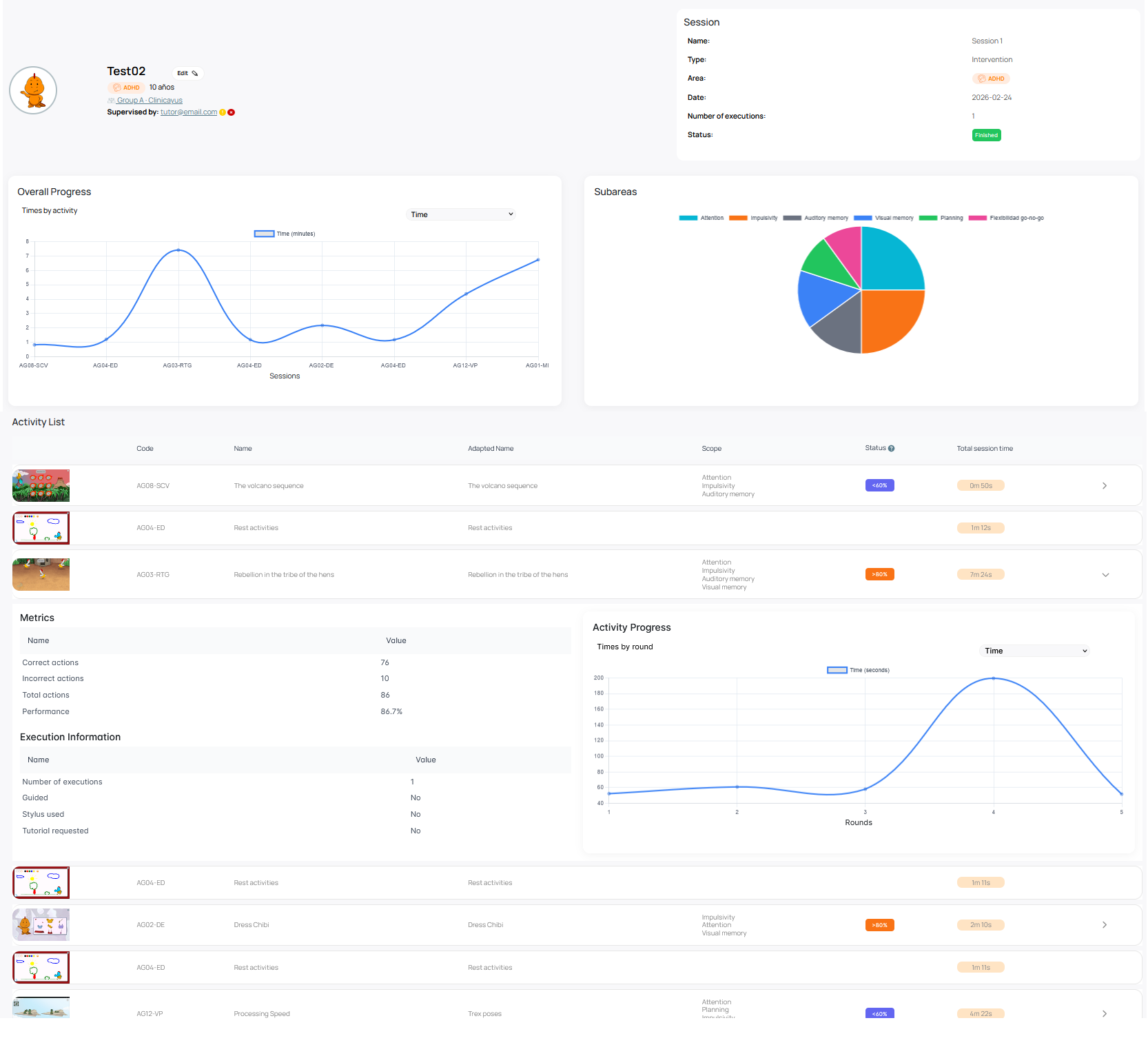Viewport: 1148px width, 1056px height.
Task: Click the green Finished status badge
Action: point(986,135)
